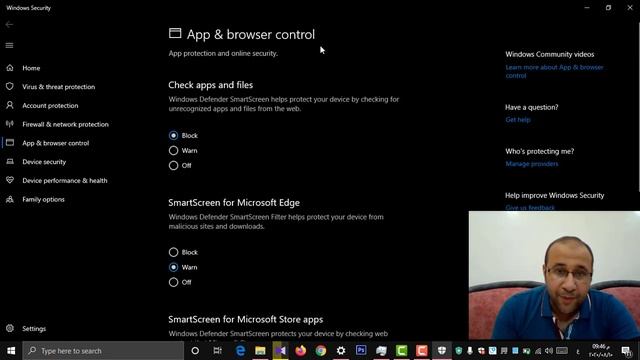Open Task View on the taskbar
This screenshot has width=640, height=360.
click(218, 351)
